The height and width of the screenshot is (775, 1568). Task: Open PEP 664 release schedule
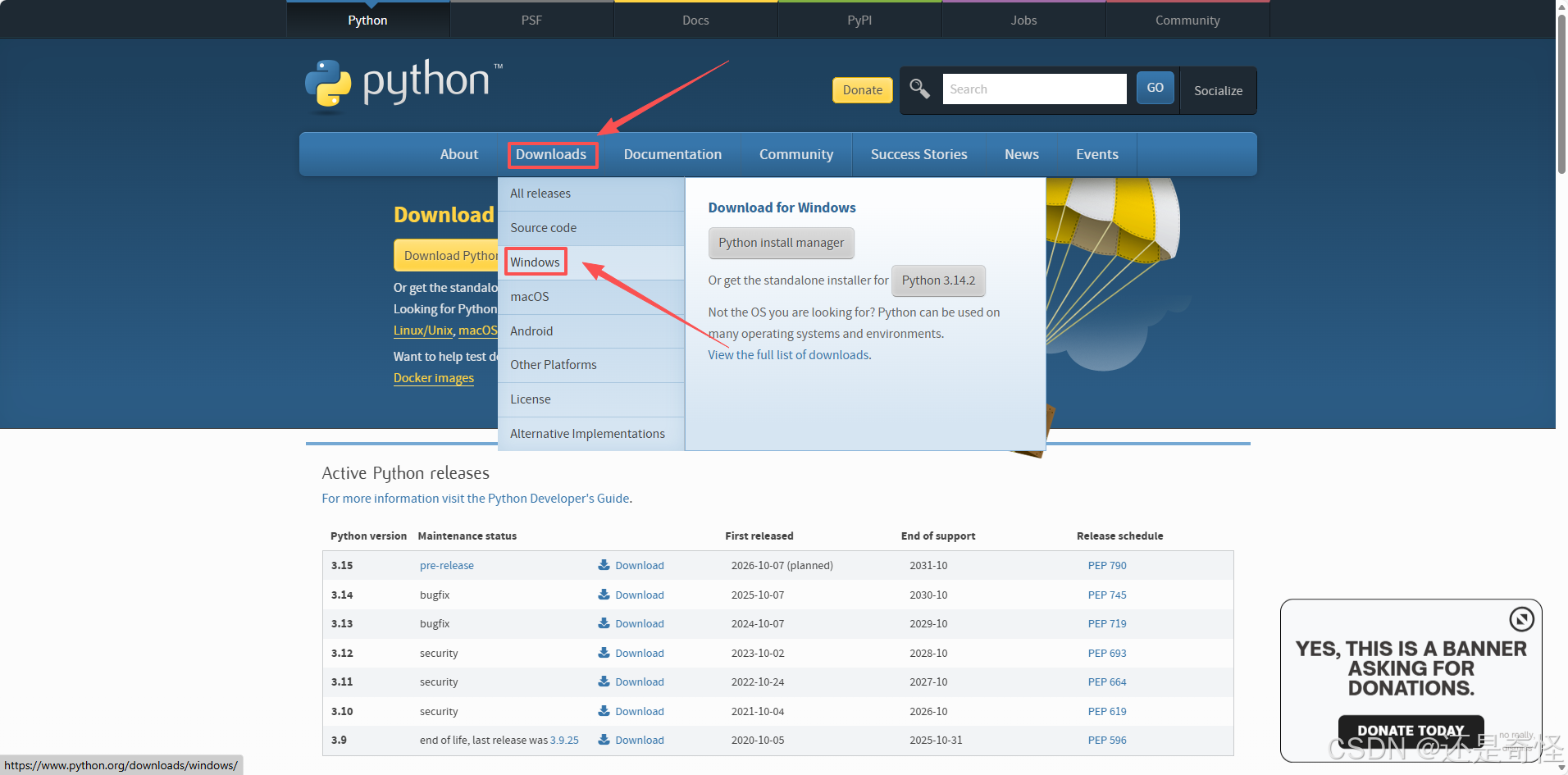[1107, 682]
